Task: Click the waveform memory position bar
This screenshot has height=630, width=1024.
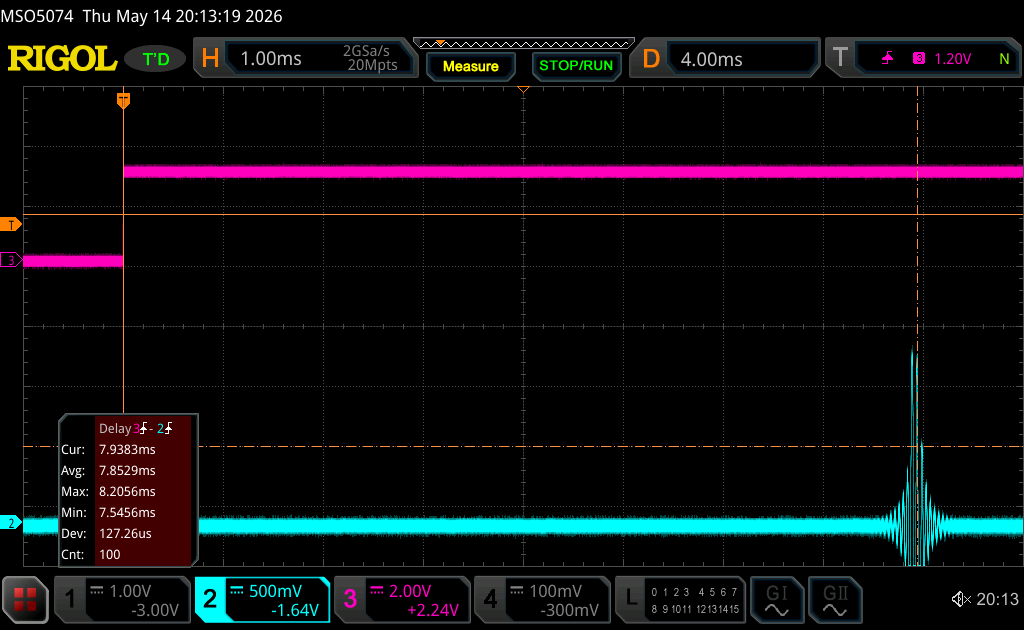Action: 524,44
